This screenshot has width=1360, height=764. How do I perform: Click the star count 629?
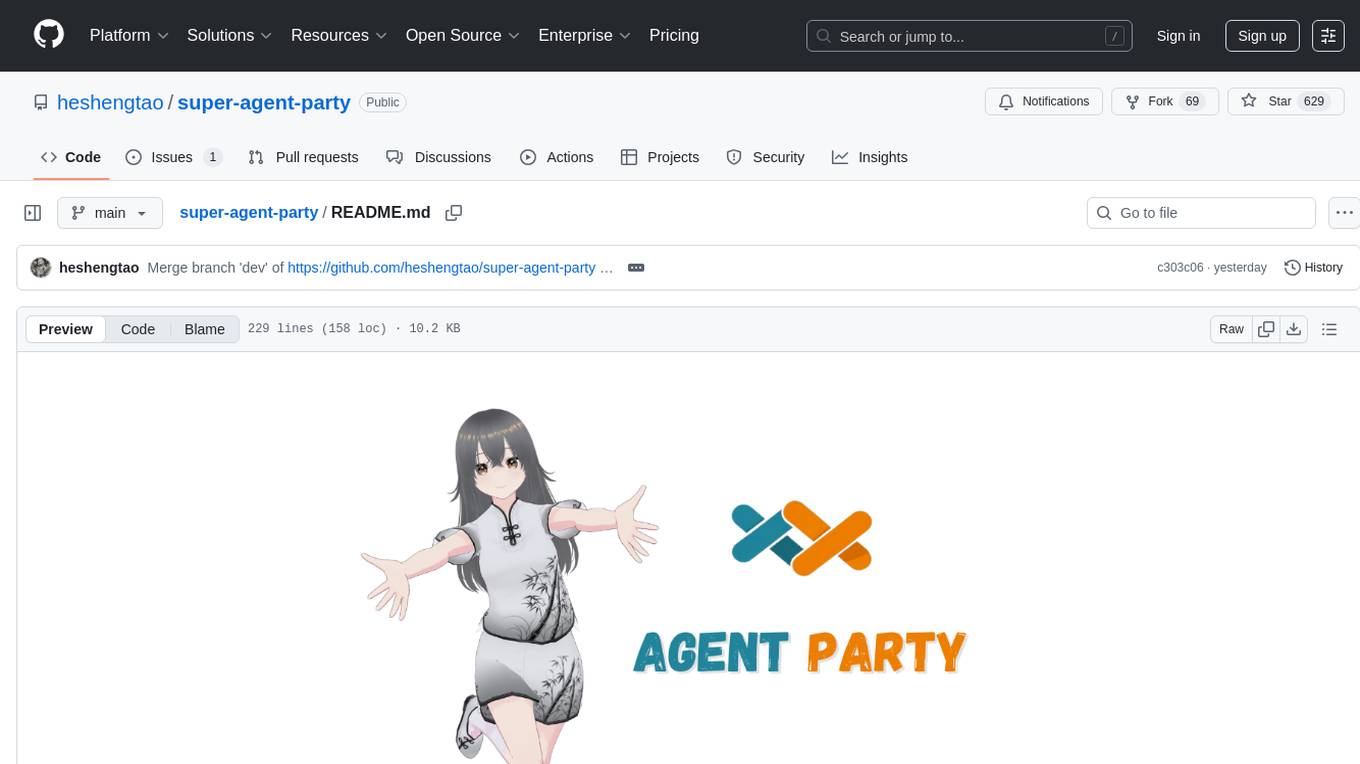pyautogui.click(x=1314, y=102)
